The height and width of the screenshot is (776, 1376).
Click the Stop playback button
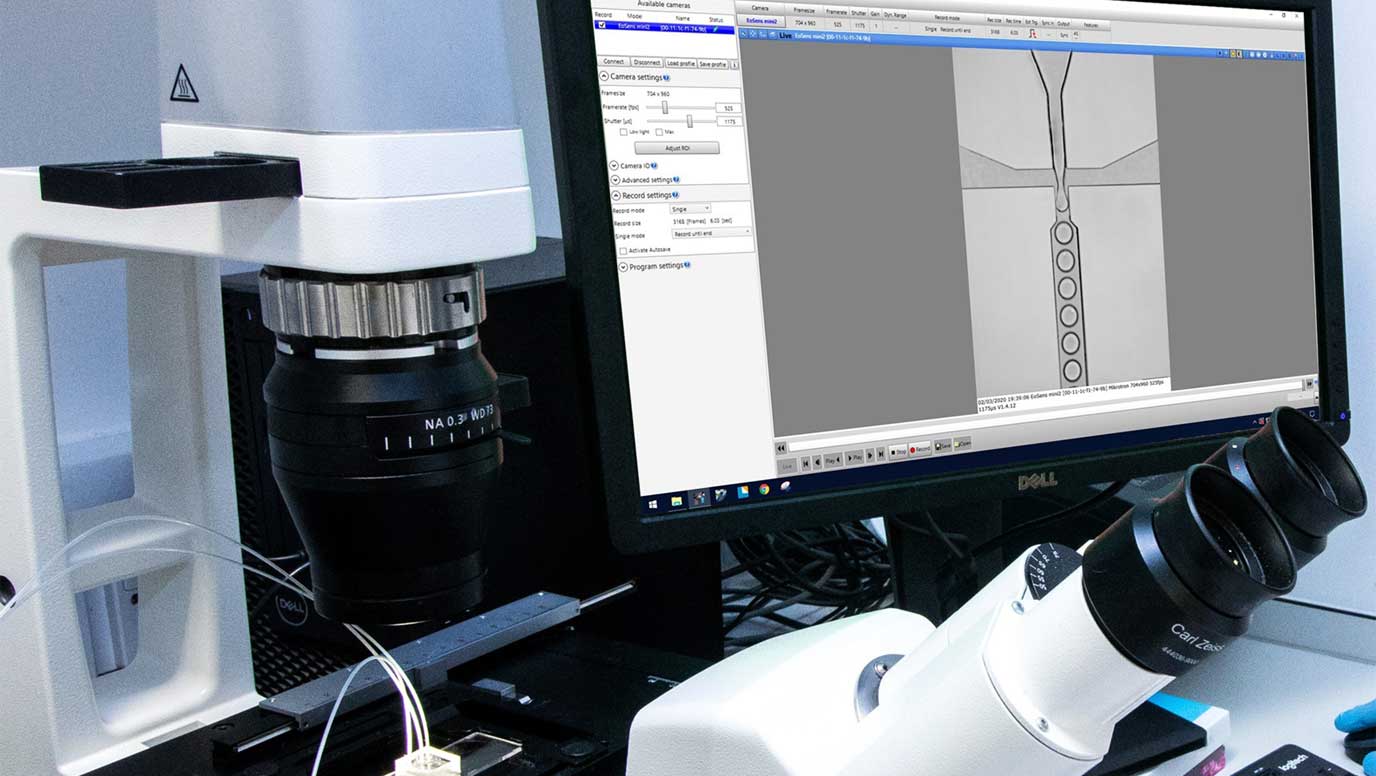[x=897, y=452]
